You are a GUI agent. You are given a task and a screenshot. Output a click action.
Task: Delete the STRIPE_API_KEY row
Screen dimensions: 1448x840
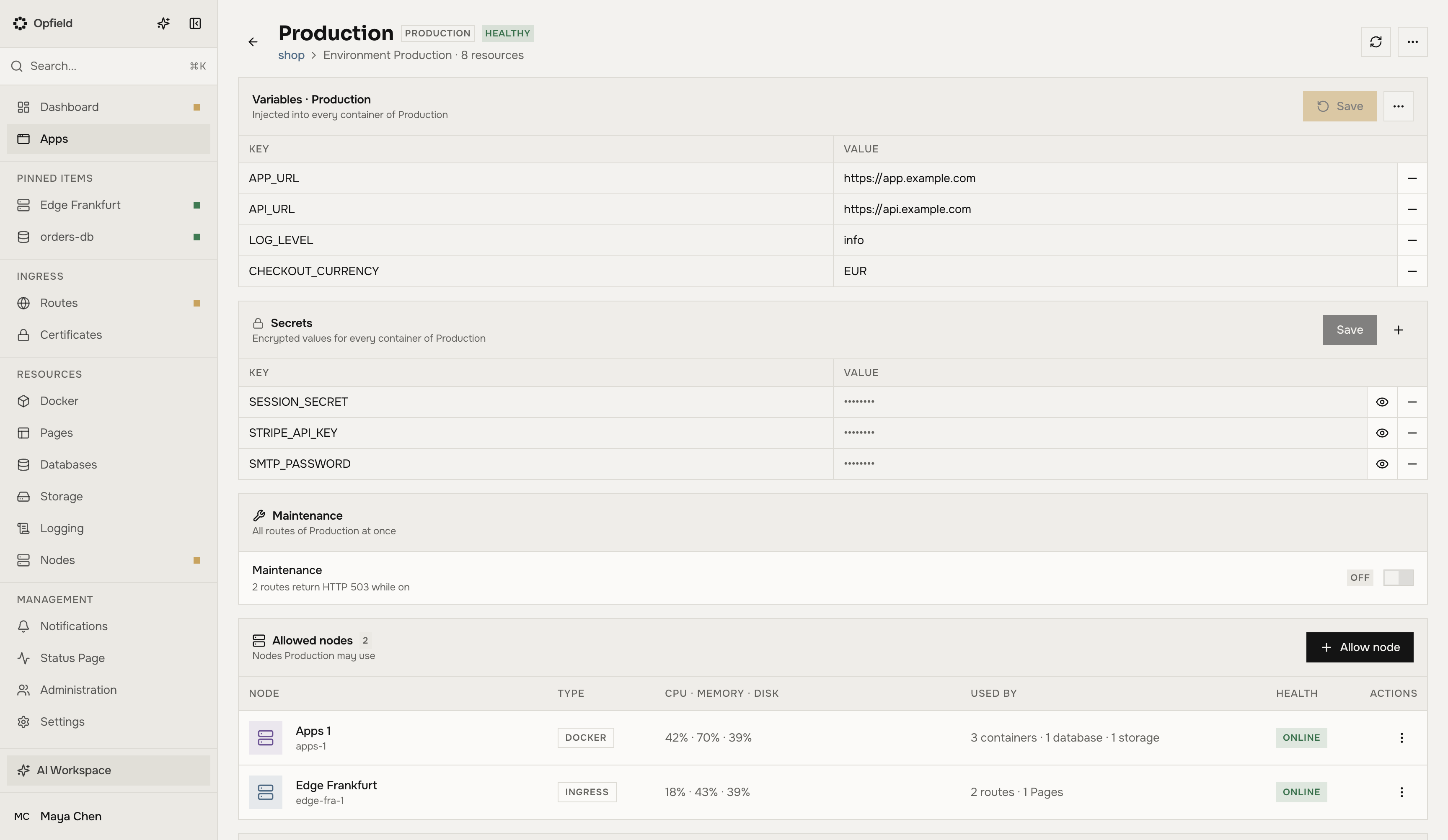[x=1412, y=433]
